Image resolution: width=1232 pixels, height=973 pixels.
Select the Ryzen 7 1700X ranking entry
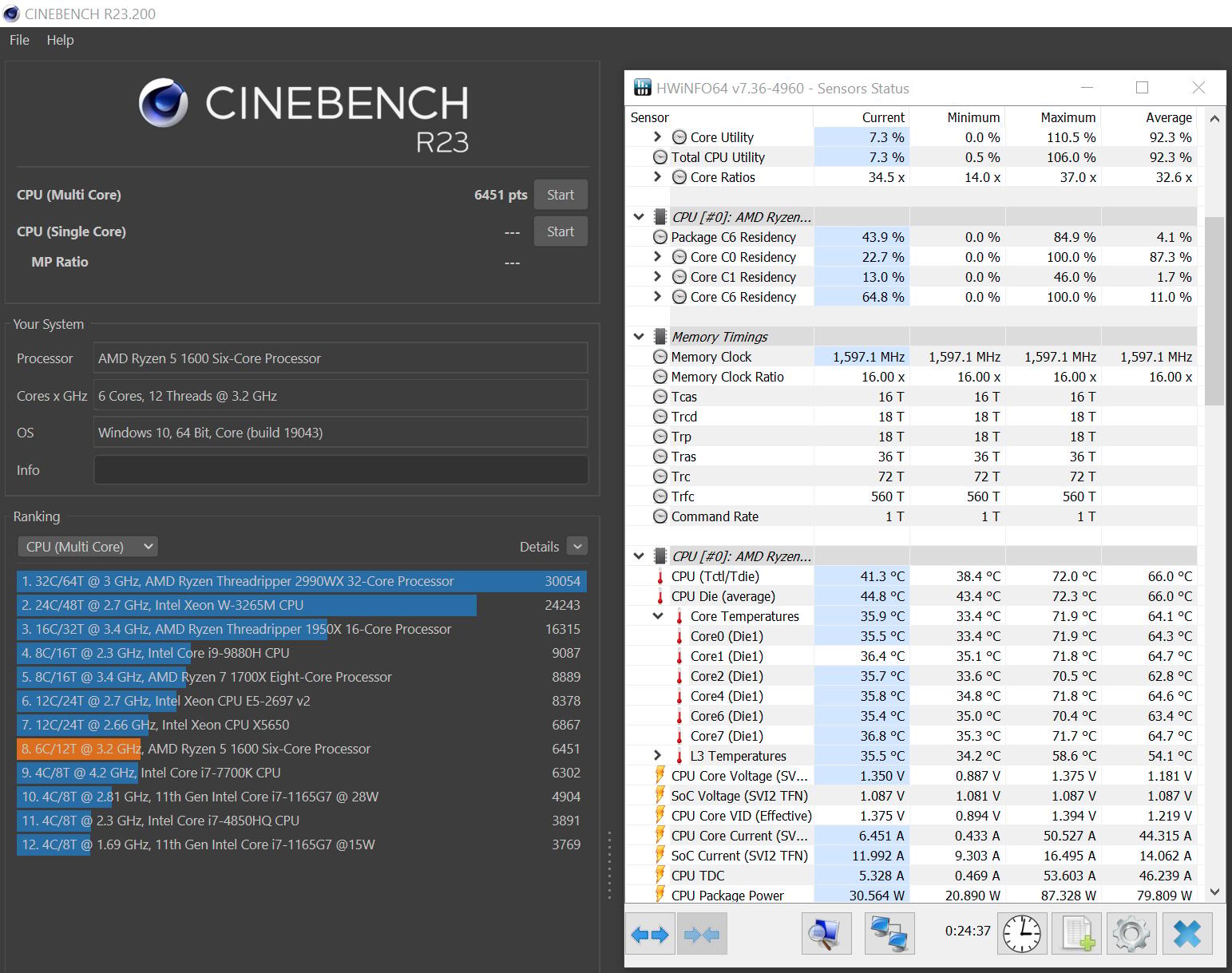pos(302,677)
